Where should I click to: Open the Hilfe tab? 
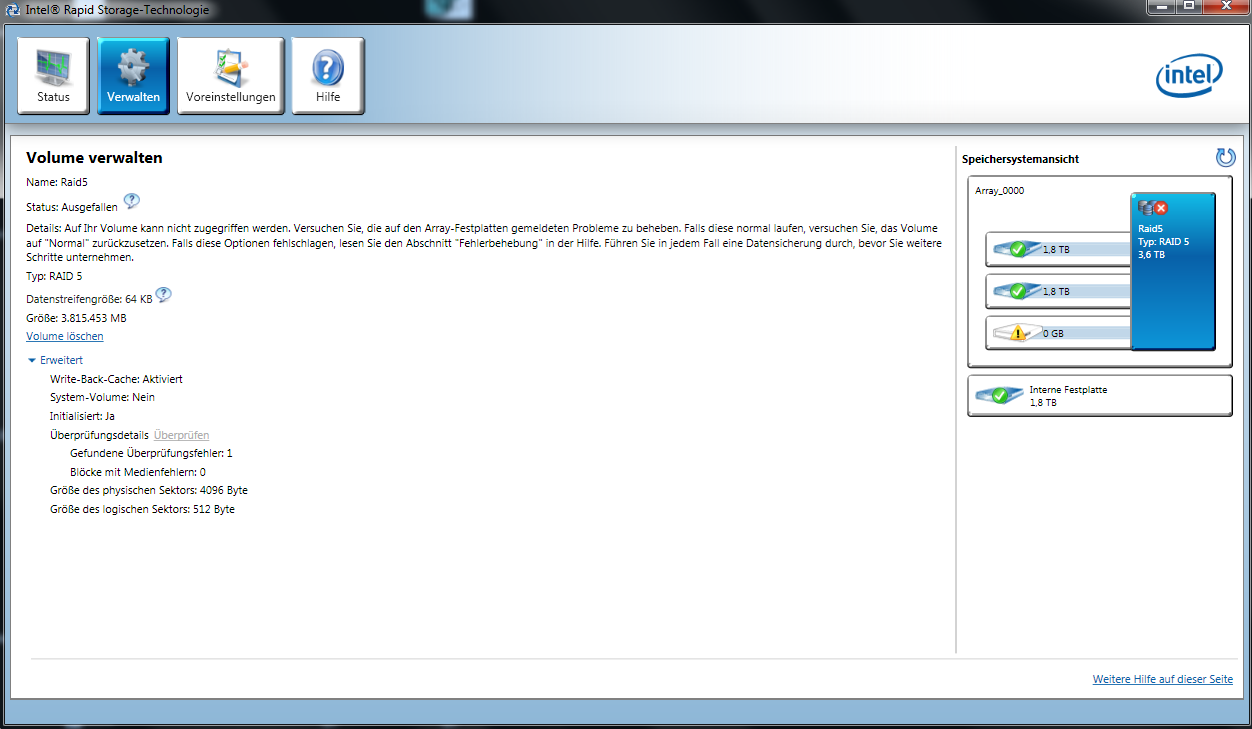point(328,76)
